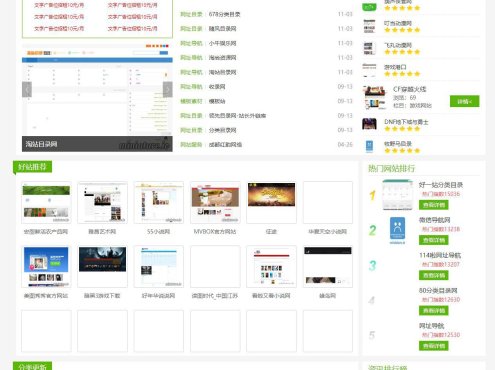
Task: Click 查看详情 button for 好一站分类目录
Action: [433, 205]
